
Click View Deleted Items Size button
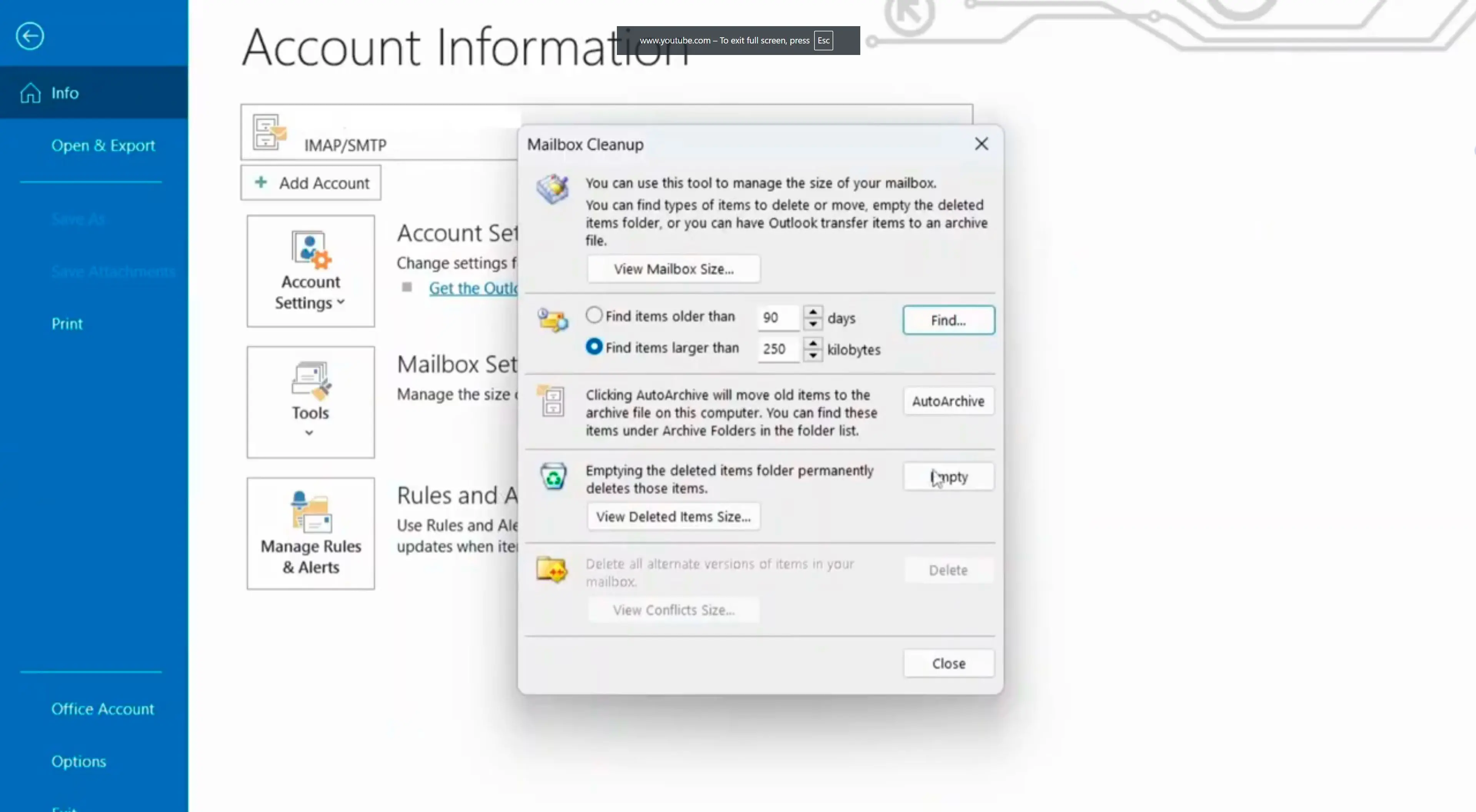[x=674, y=516]
